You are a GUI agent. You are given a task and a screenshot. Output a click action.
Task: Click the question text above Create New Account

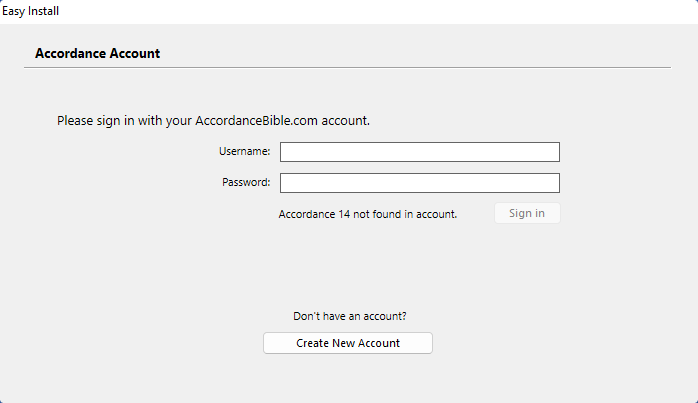click(349, 316)
